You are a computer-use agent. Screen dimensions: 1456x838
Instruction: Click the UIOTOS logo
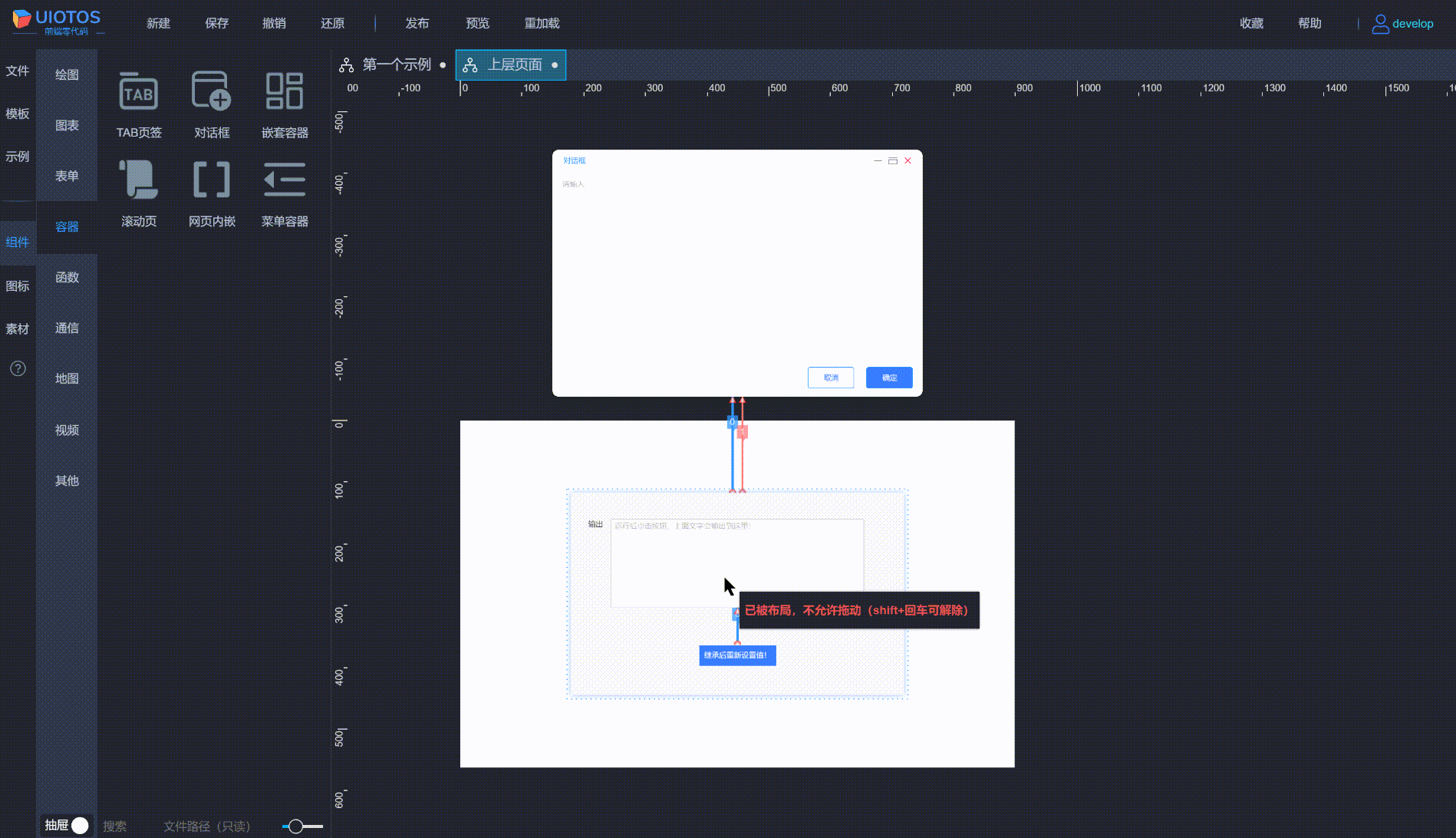[57, 21]
